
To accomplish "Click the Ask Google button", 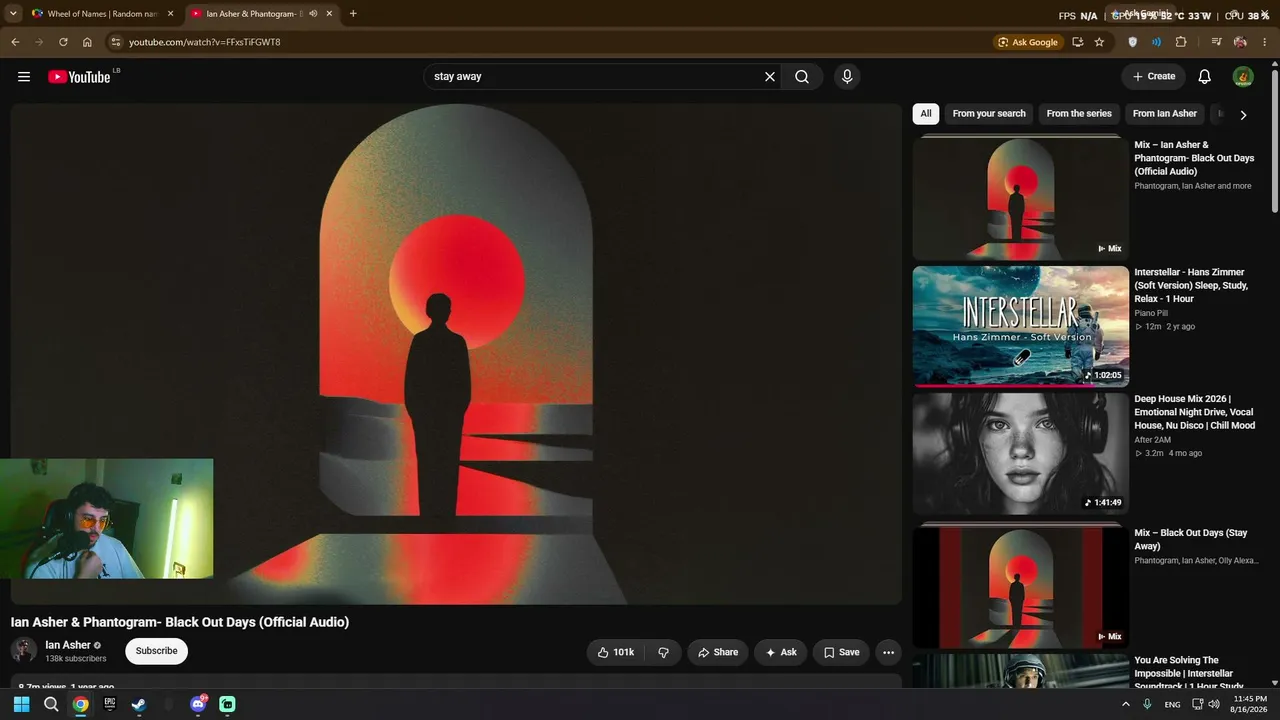I will 1027,42.
